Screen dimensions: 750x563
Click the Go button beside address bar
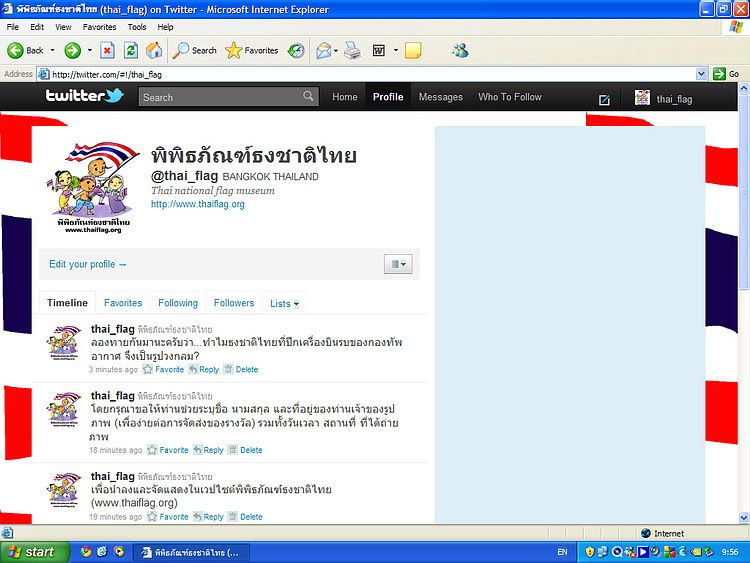[x=726, y=74]
